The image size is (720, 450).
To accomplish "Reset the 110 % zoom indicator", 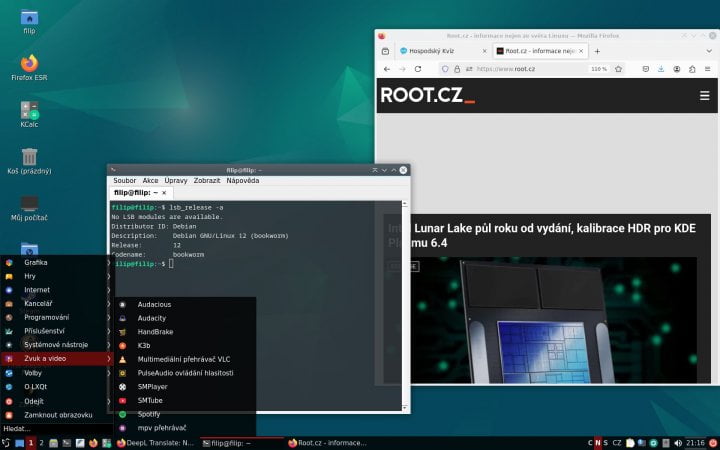I will pyautogui.click(x=599, y=69).
